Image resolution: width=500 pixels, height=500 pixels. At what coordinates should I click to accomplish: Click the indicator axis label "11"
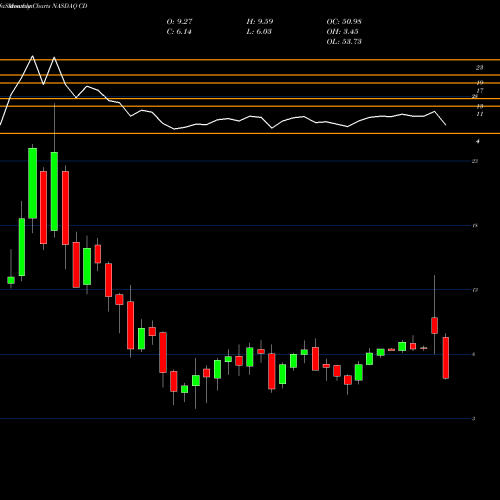point(480,114)
